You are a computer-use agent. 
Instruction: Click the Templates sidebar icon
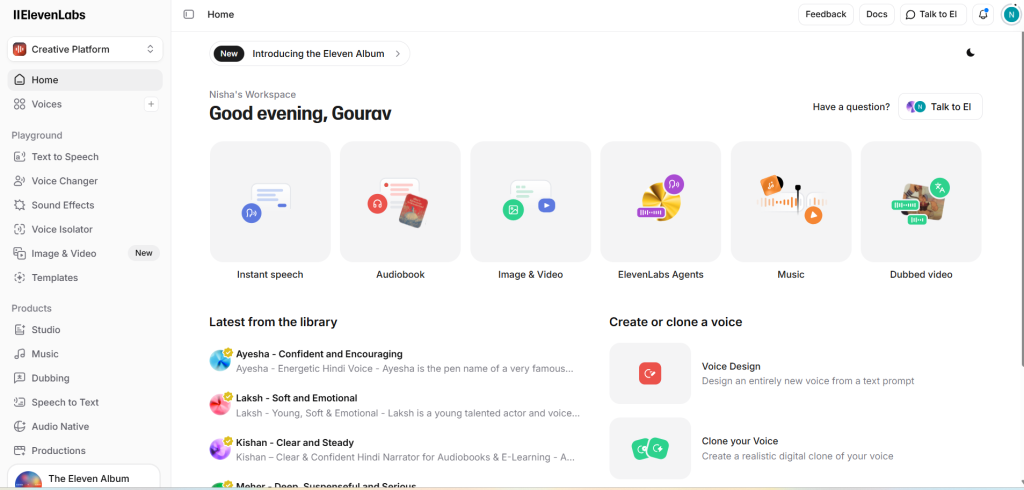click(x=20, y=278)
